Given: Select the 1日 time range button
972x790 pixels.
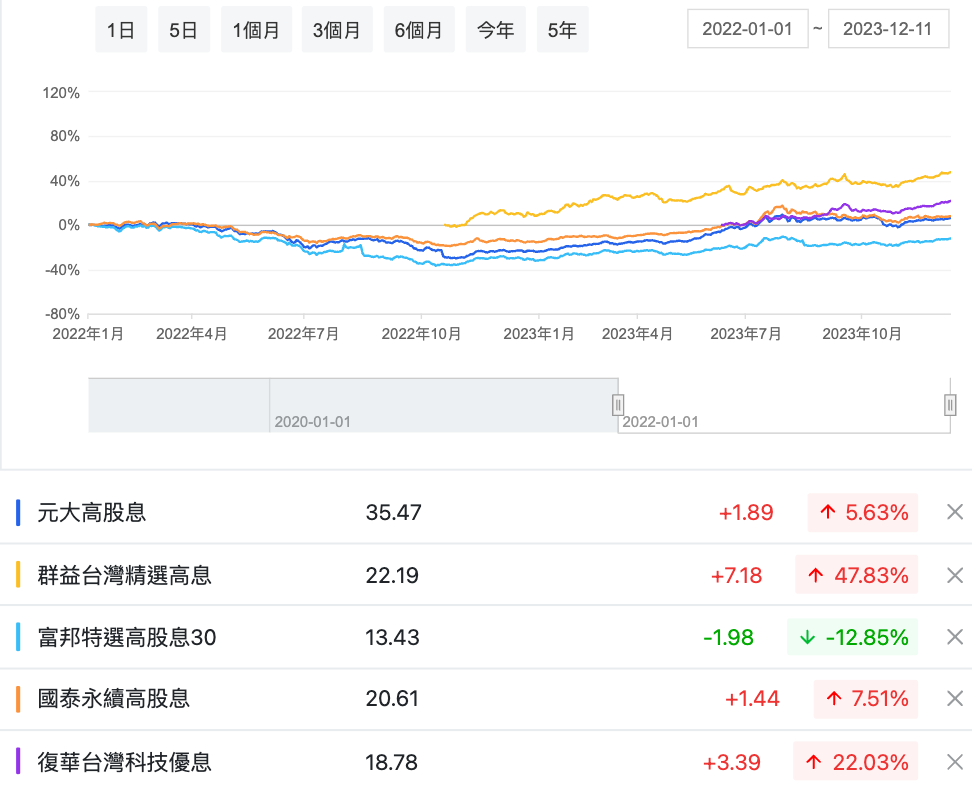Looking at the screenshot, I should 121,30.
